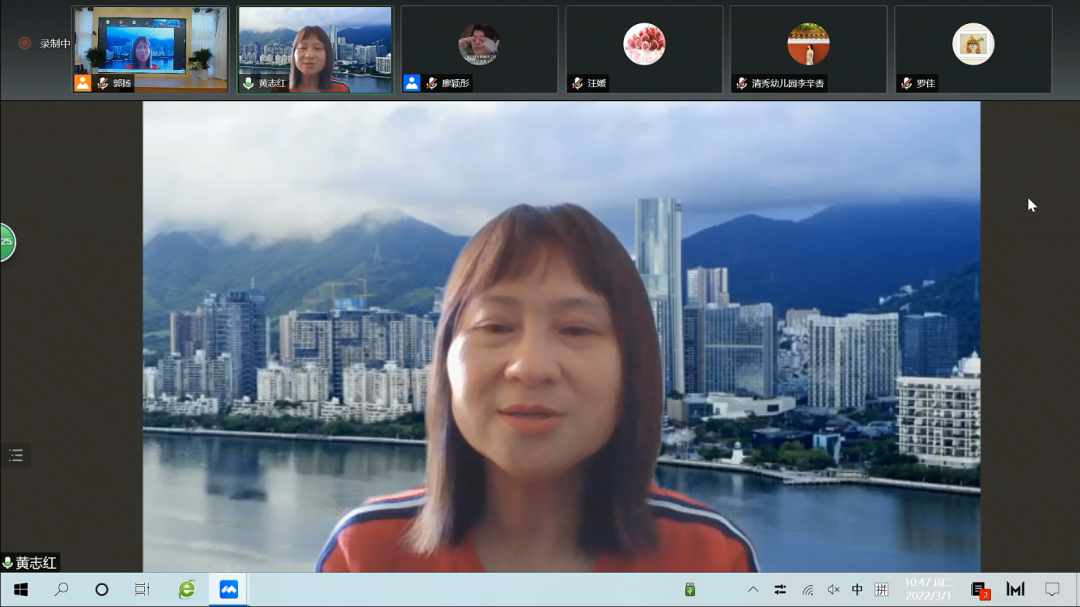Click the 录制中 recording indicator

pyautogui.click(x=45, y=44)
